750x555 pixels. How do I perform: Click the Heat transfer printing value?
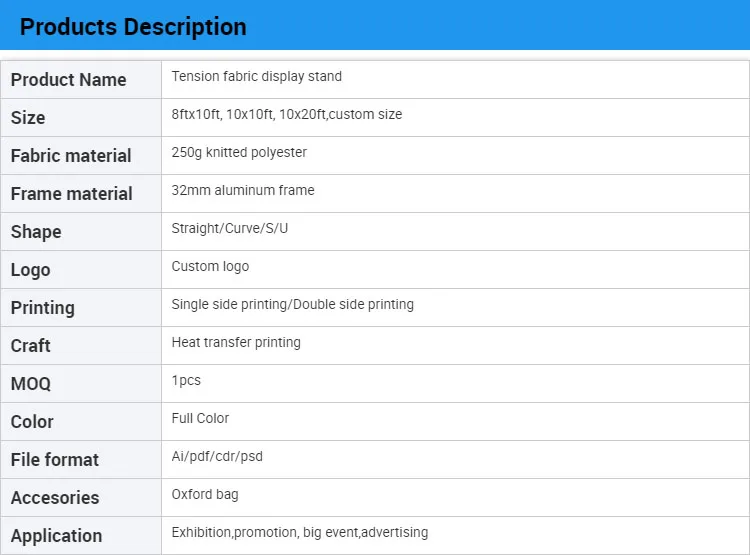pyautogui.click(x=236, y=342)
